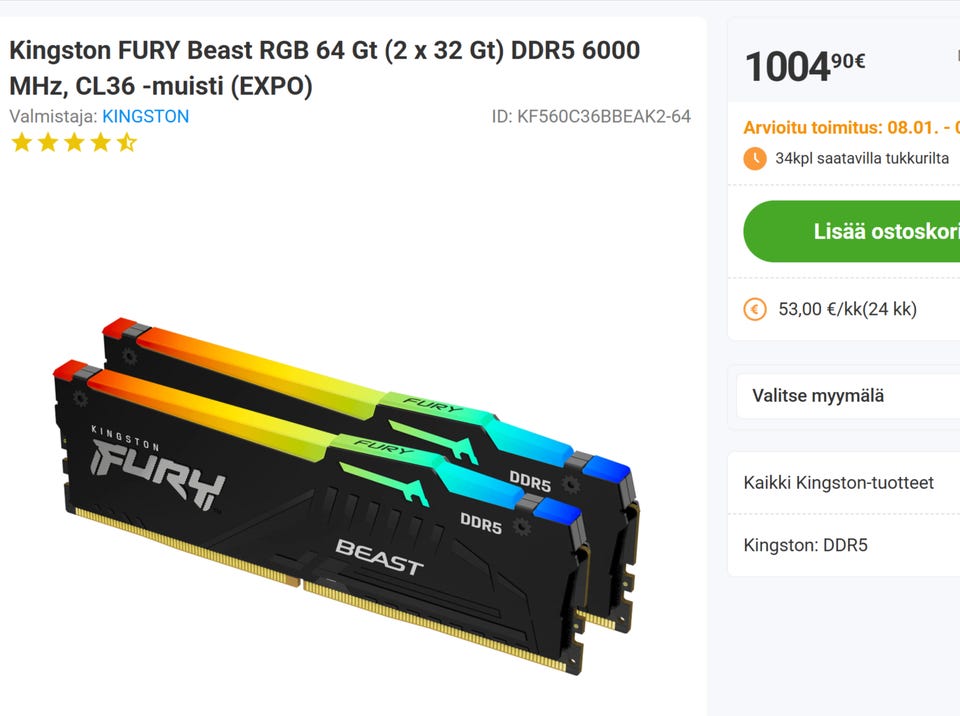
Task: Expand the Valitse myymälä selector
Action: coord(848,396)
